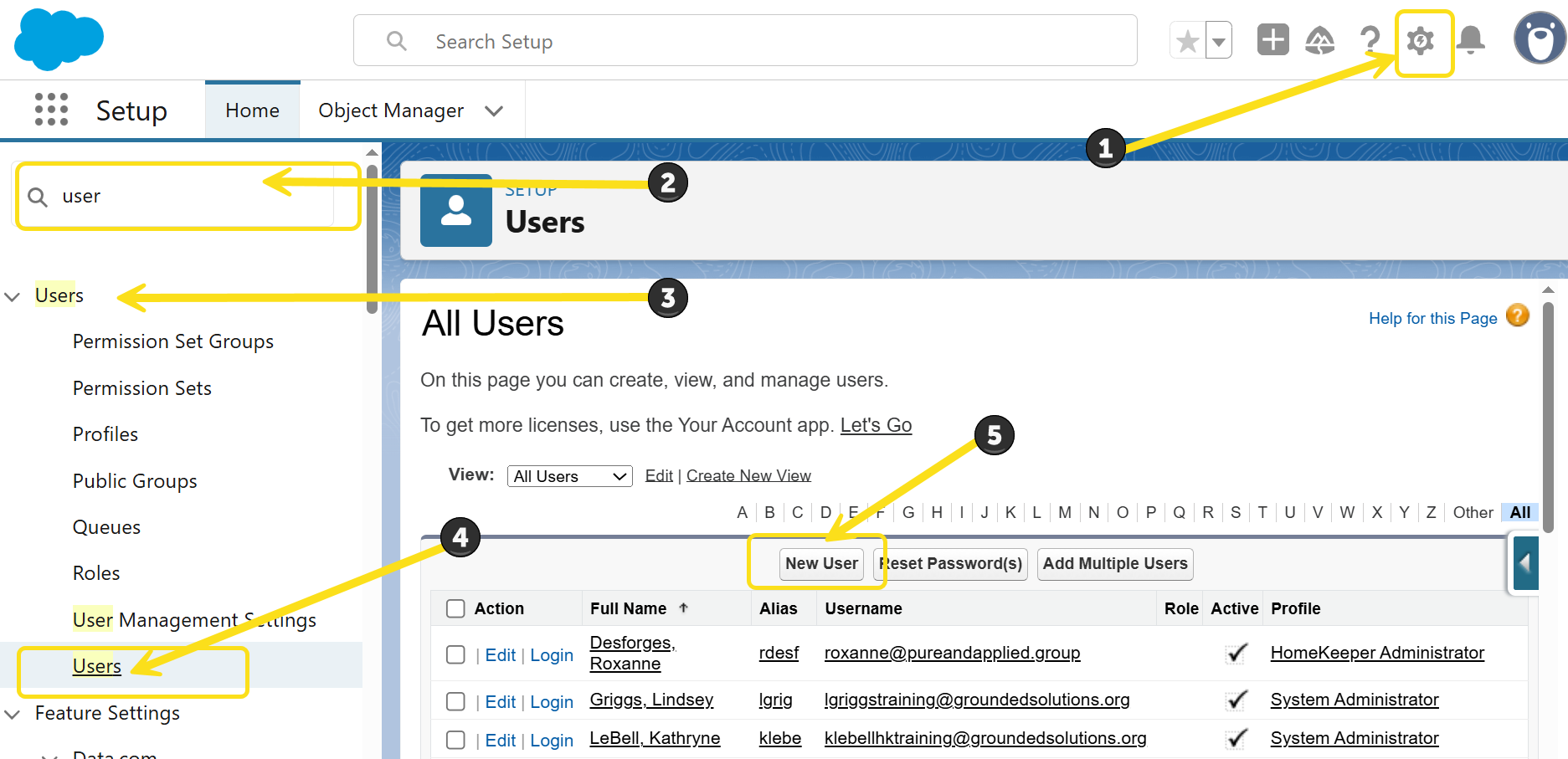1568x759 pixels.
Task: Check the box for Desforges, Roxanne row
Action: click(x=455, y=654)
